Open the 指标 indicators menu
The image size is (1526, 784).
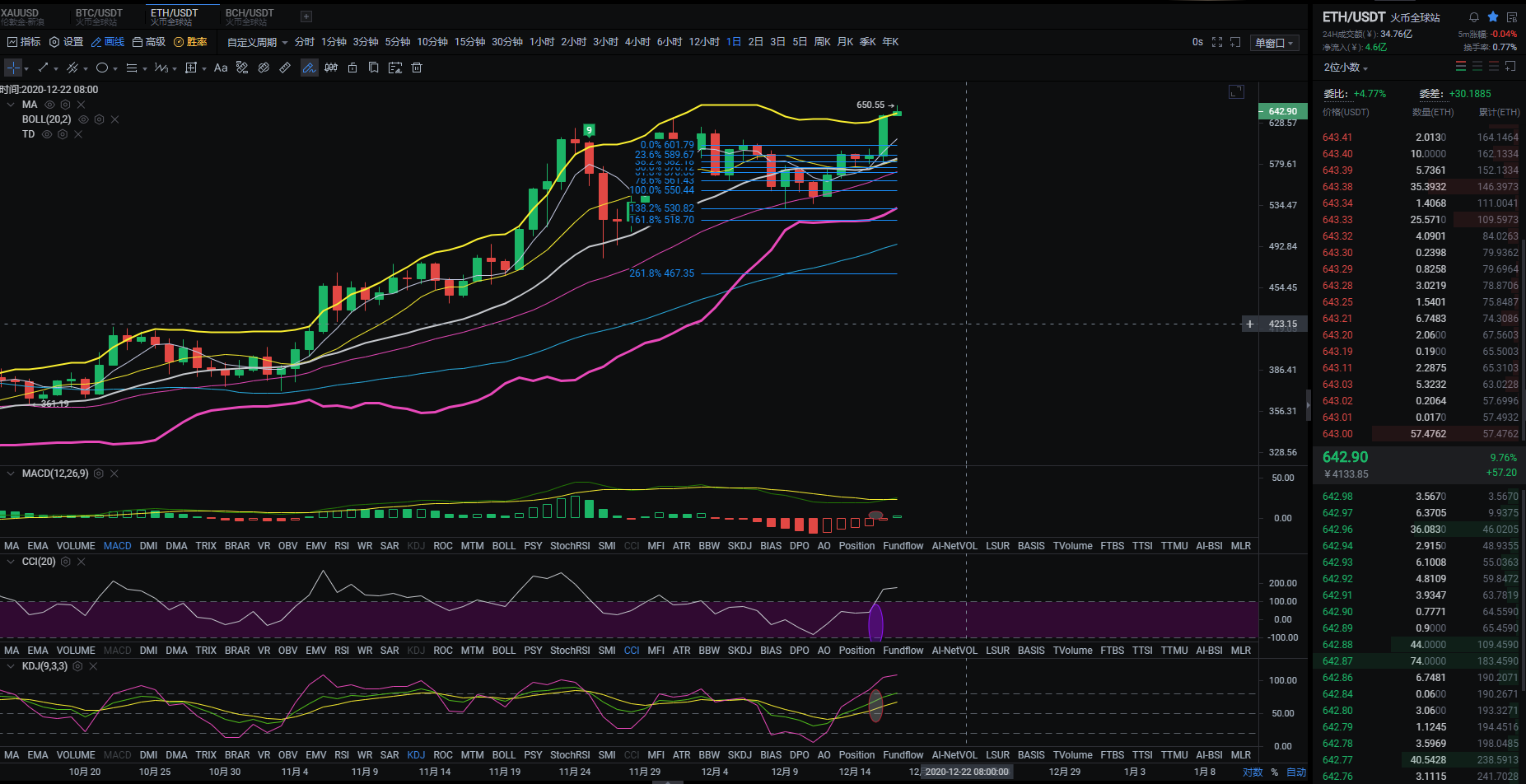24,42
